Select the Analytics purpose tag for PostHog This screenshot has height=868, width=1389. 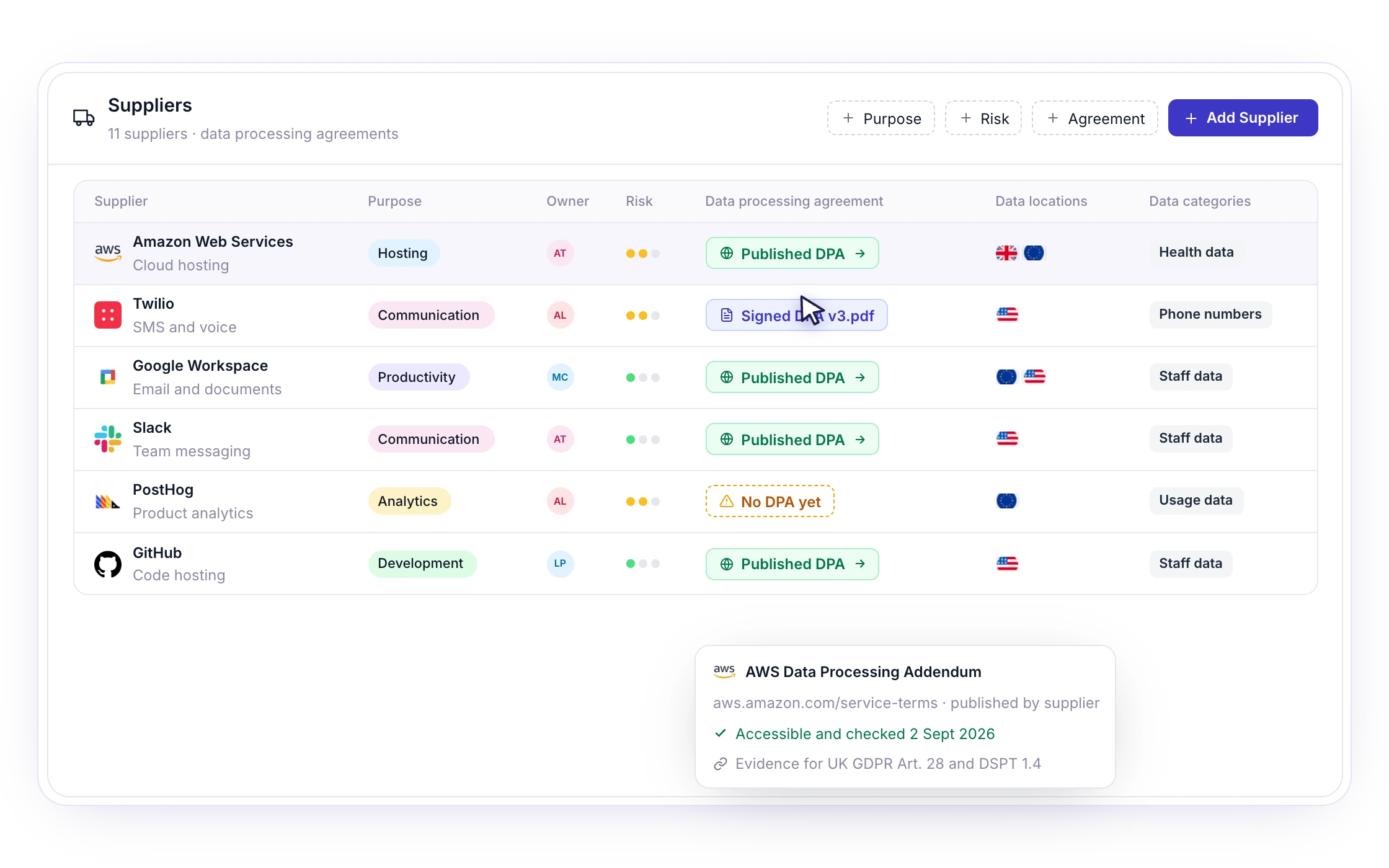coord(409,501)
